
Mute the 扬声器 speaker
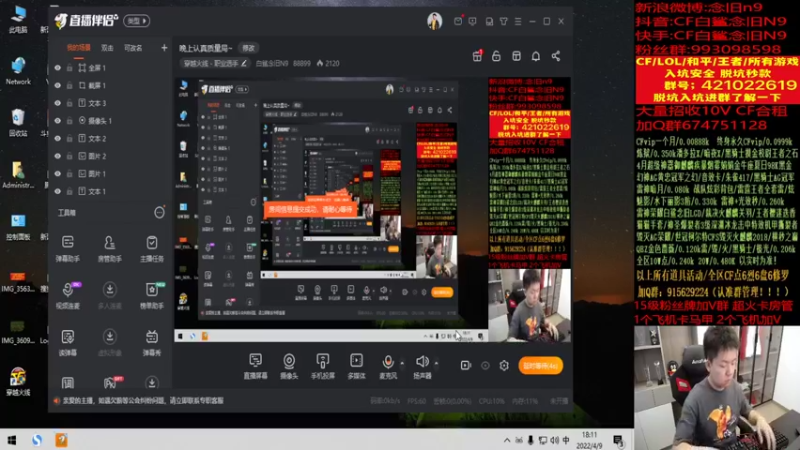click(x=422, y=366)
